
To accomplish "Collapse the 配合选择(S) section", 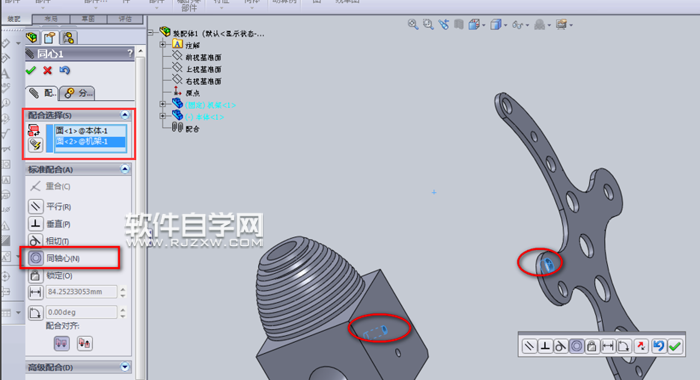I will pos(125,115).
